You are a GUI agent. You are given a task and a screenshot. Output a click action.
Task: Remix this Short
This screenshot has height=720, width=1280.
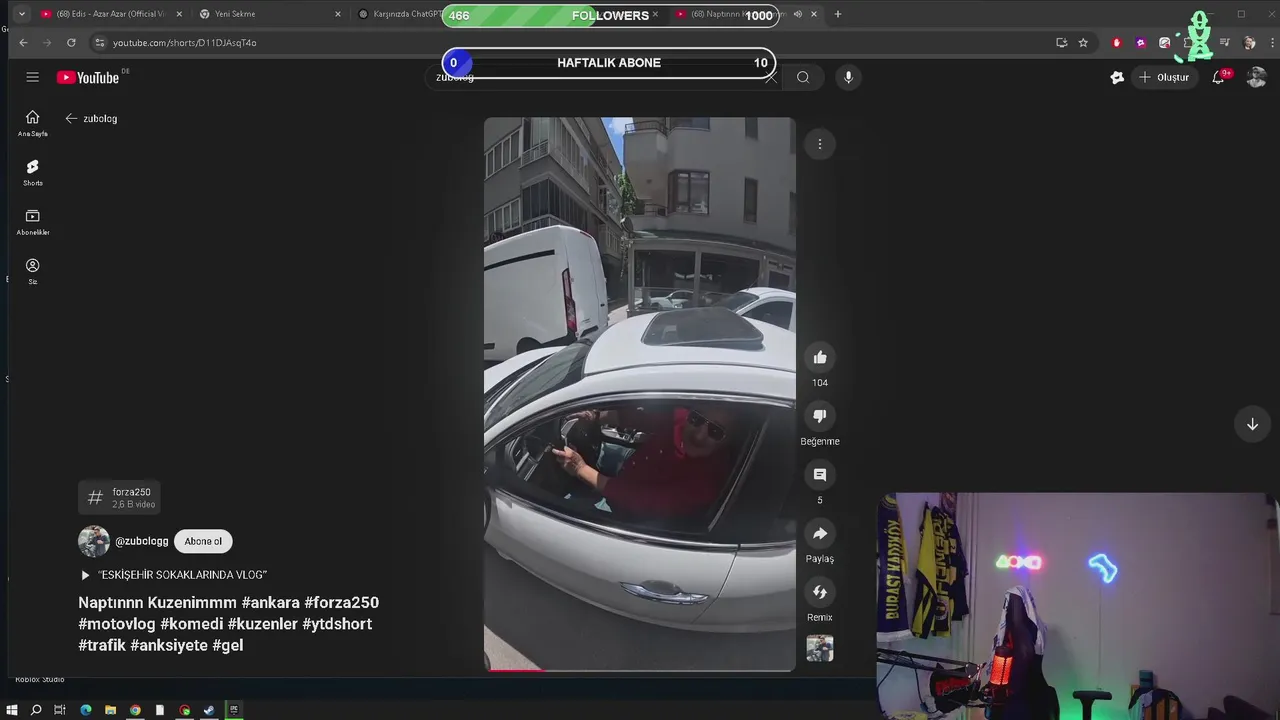point(820,592)
